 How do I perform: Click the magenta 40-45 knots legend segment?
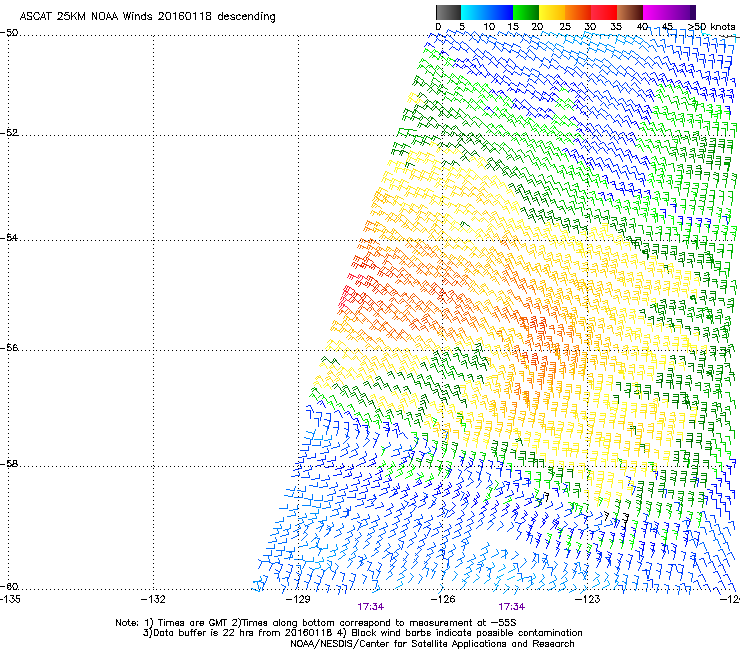coord(656,12)
